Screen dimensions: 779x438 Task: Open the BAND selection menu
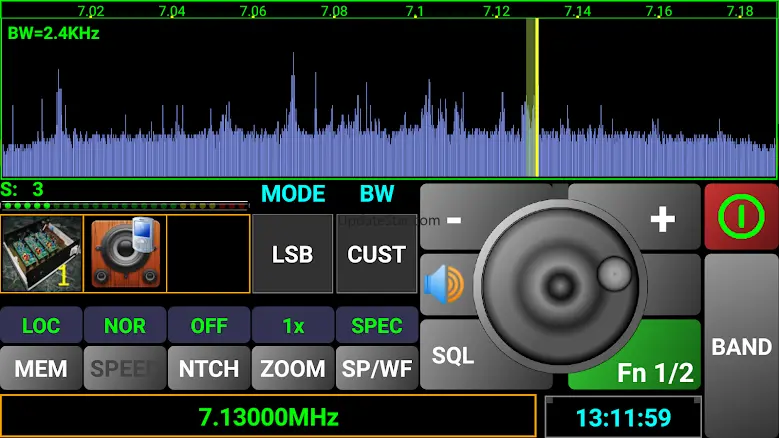tap(741, 347)
